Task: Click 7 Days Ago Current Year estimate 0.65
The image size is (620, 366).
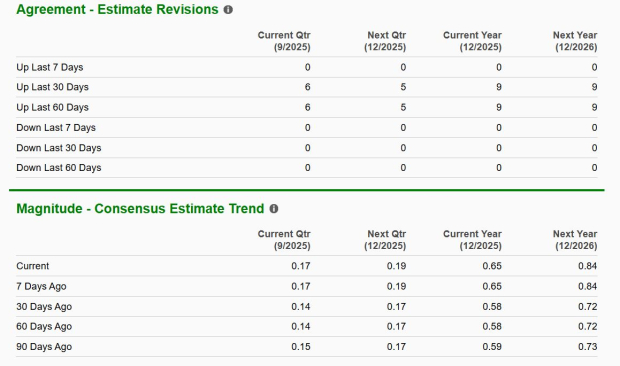Action: 492,286
